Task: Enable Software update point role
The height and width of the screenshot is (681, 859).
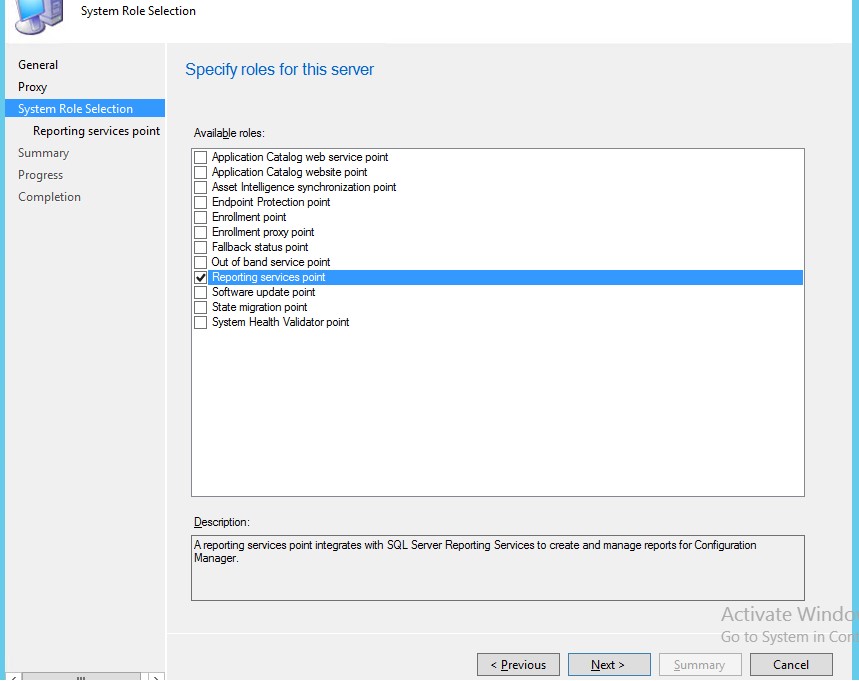Action: 201,292
